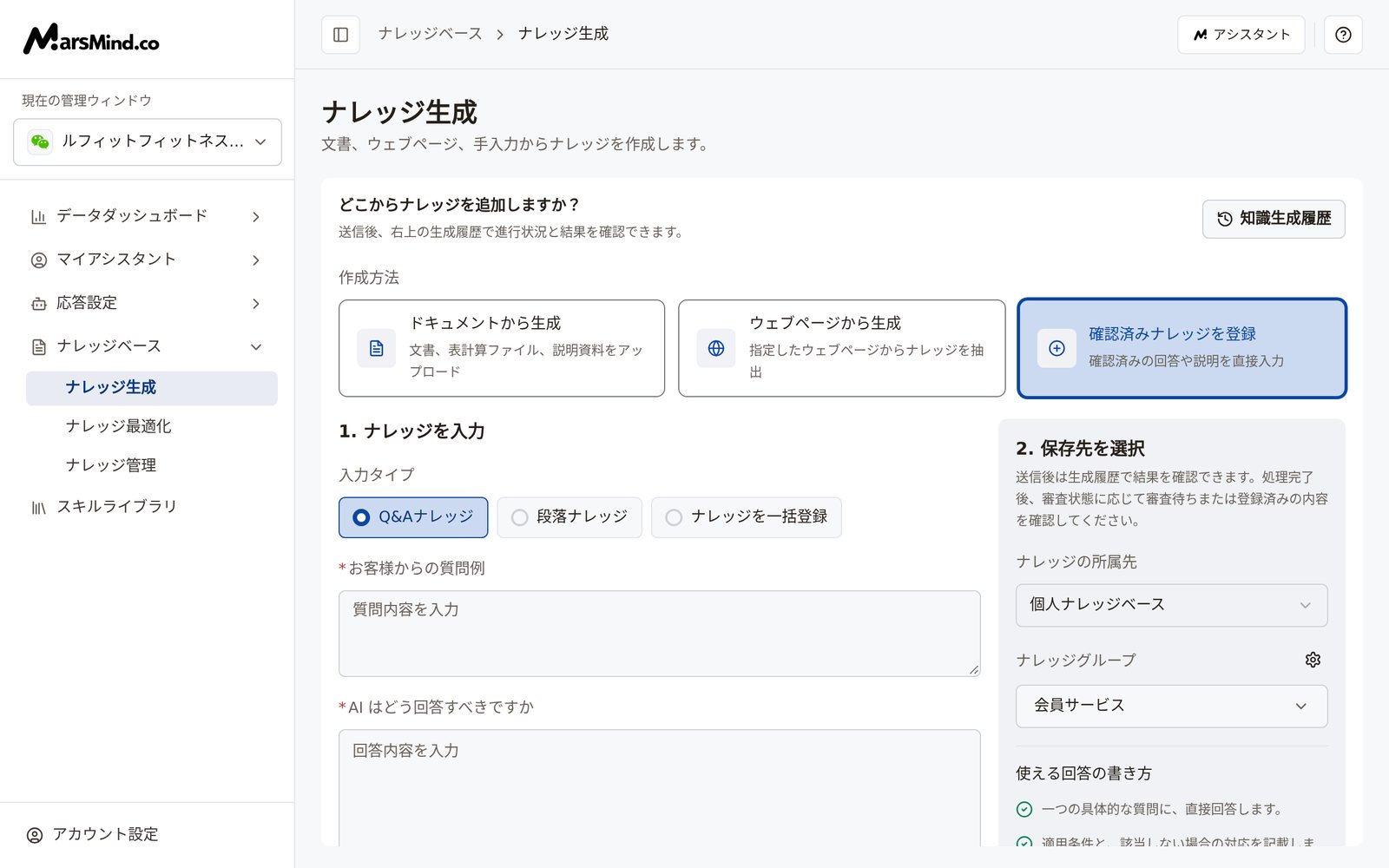Viewport: 1389px width, 868px height.
Task: Choose the ドキュメントから生成 method card
Action: pos(502,348)
